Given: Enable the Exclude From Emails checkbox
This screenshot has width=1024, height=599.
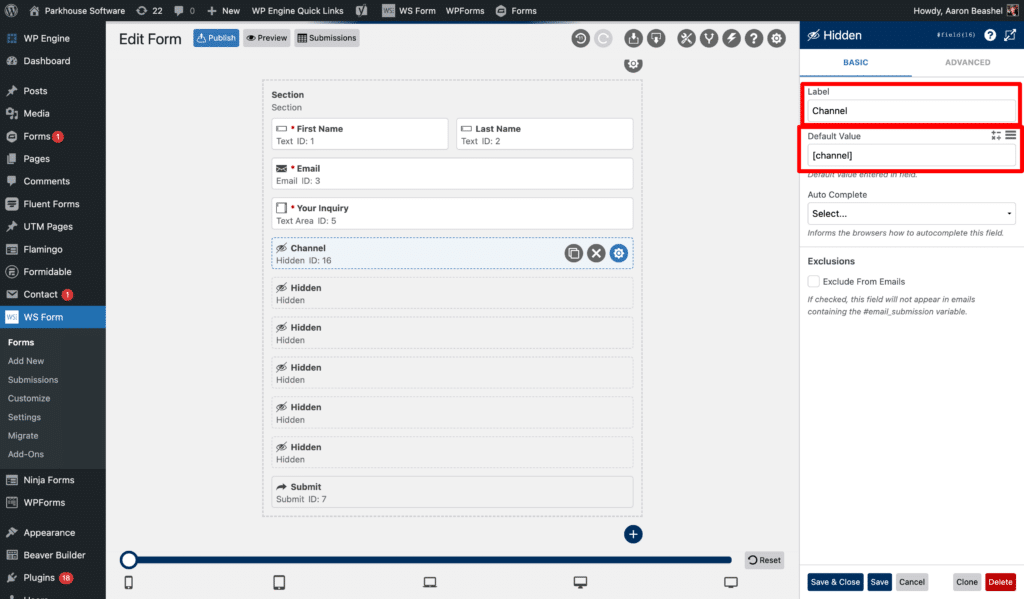Looking at the screenshot, I should [x=813, y=281].
